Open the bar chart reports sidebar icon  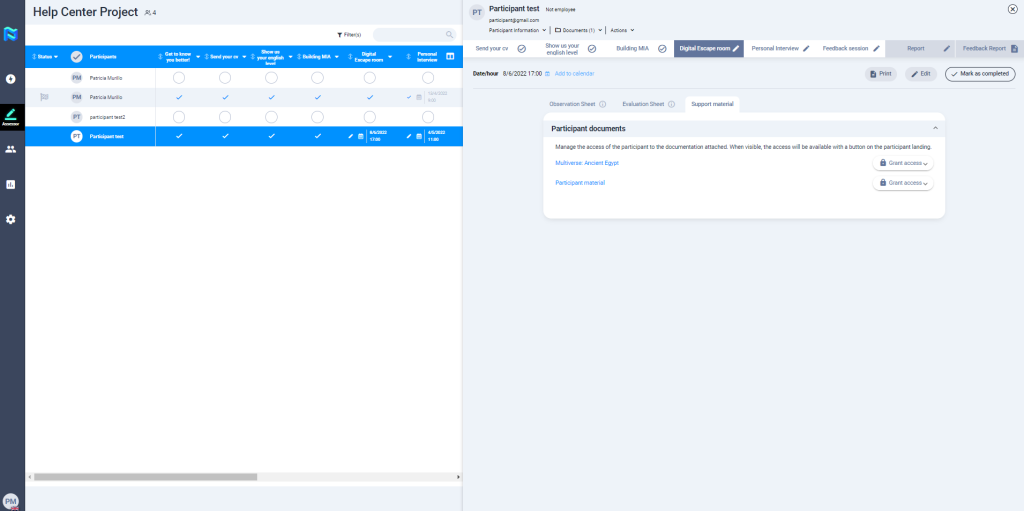pos(10,184)
